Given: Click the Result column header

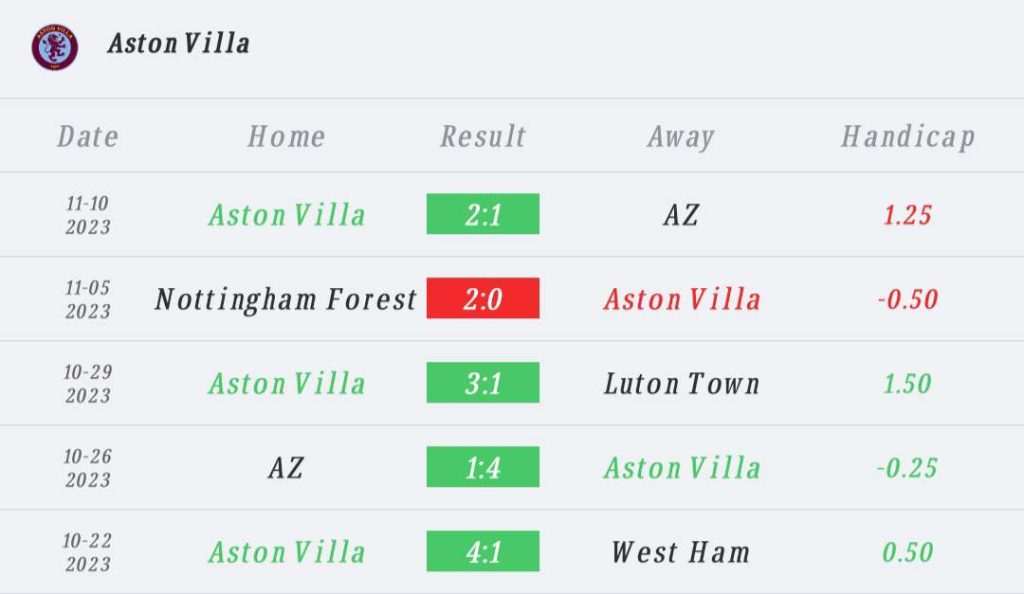Looking at the screenshot, I should 483,136.
